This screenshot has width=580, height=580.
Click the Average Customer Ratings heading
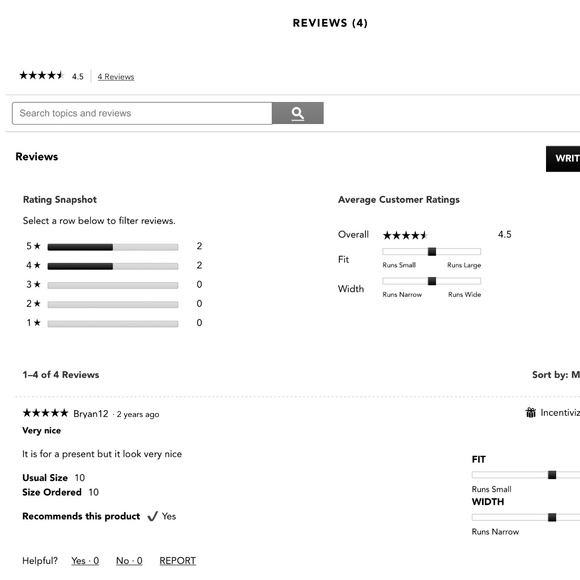399,200
